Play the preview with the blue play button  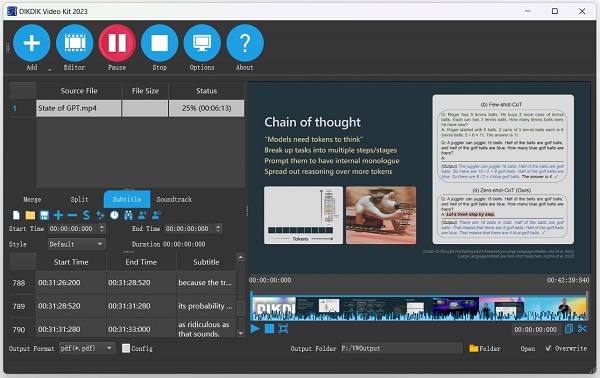click(x=255, y=329)
